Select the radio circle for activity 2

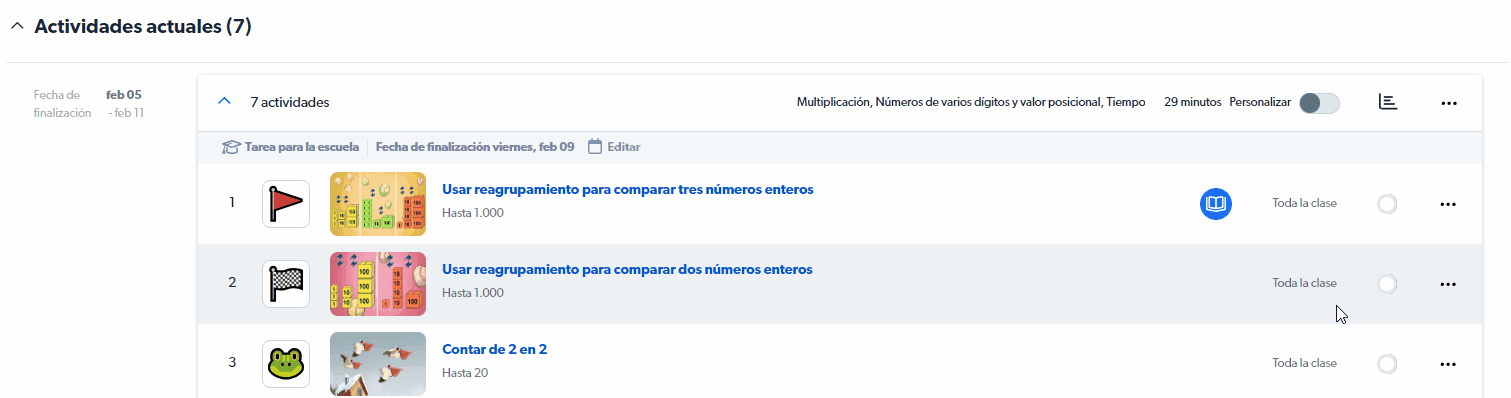pos(1387,284)
